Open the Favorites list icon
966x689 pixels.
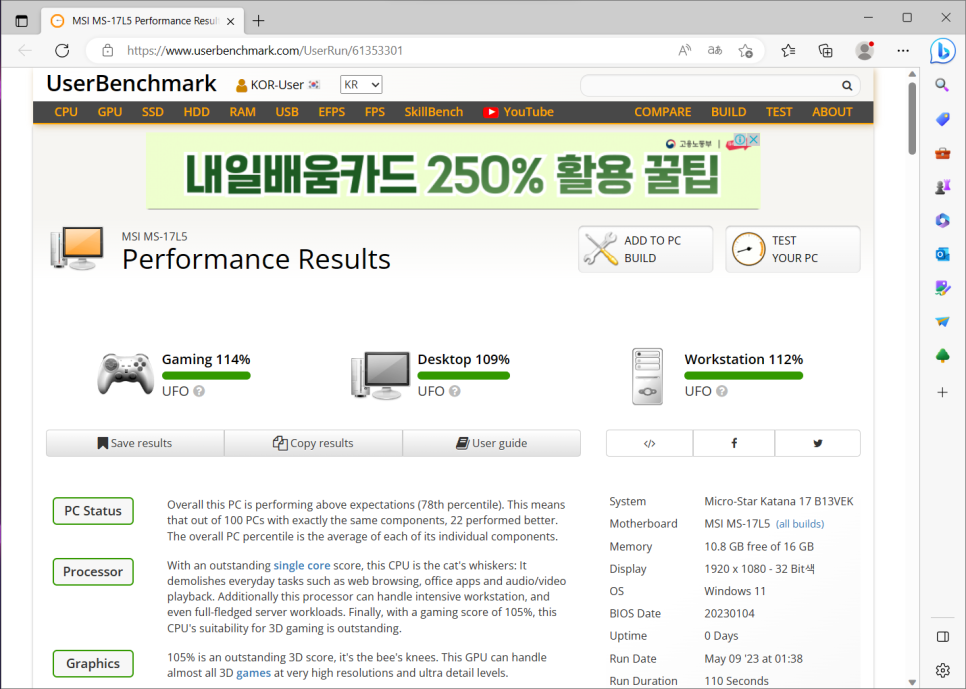(x=788, y=51)
